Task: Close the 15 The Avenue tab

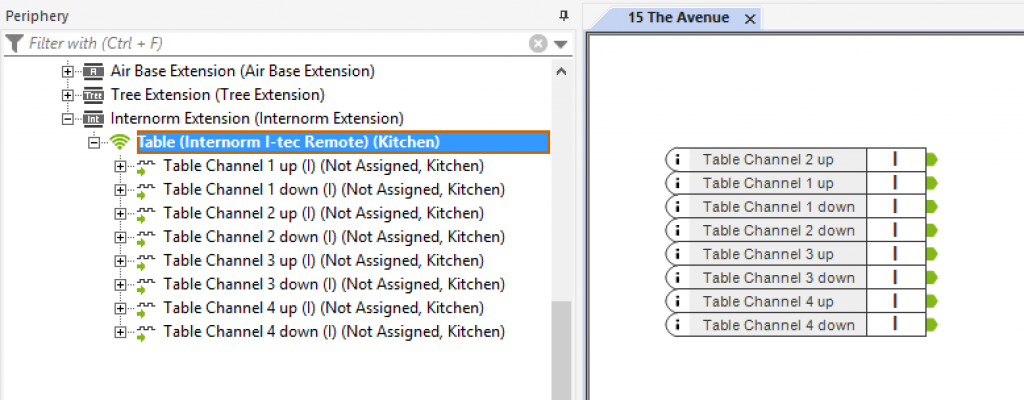Action: [x=751, y=18]
